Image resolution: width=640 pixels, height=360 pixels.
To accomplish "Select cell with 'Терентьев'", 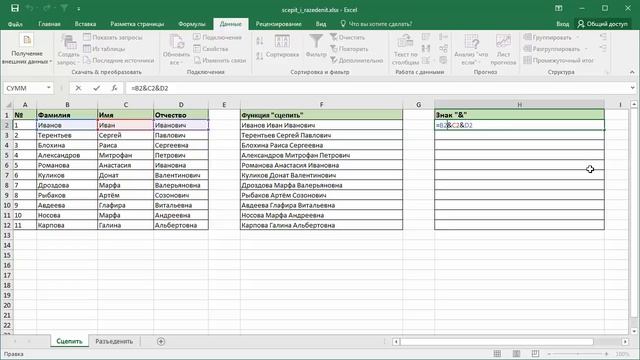I will 67,135.
